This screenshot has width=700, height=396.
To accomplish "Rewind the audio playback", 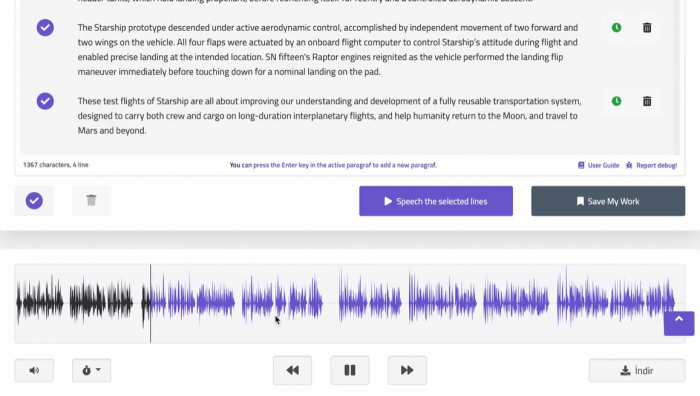I will click(x=292, y=370).
